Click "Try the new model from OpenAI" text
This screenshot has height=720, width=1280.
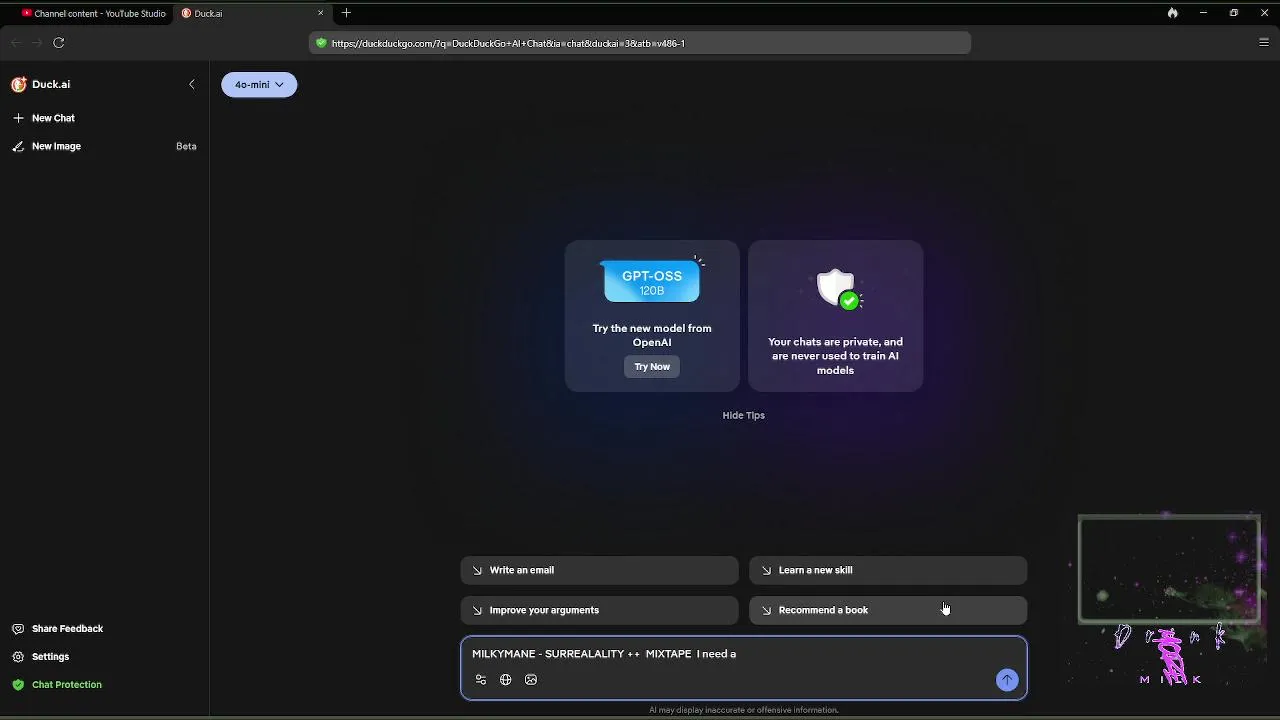click(x=652, y=335)
